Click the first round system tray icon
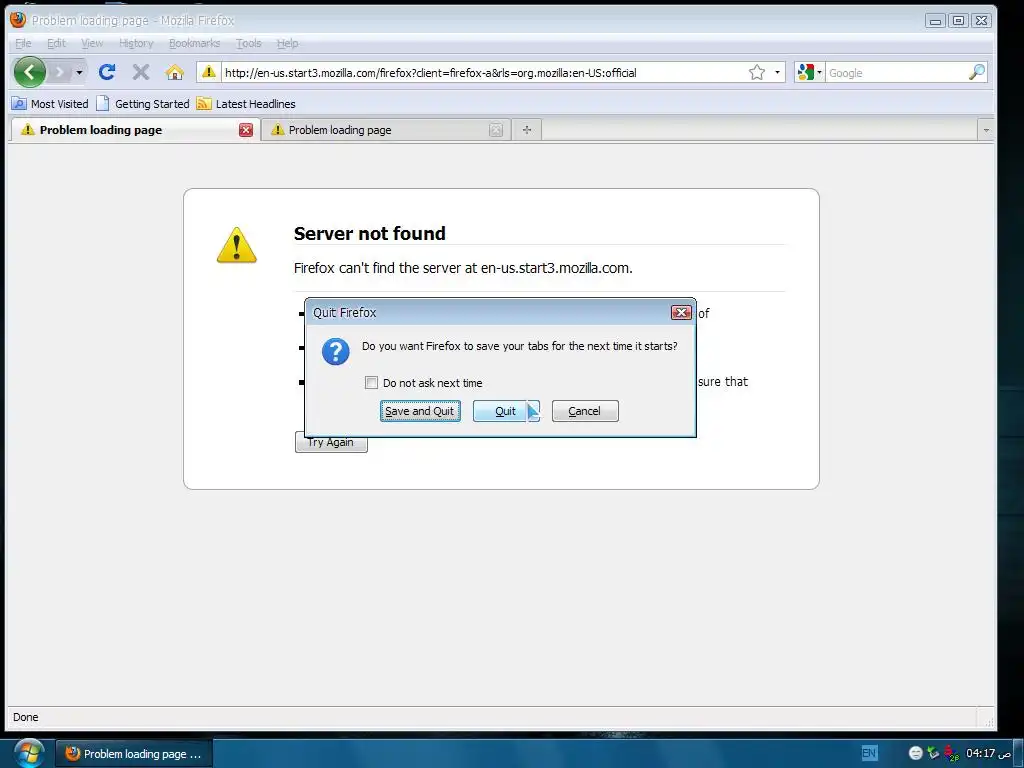 click(x=916, y=753)
